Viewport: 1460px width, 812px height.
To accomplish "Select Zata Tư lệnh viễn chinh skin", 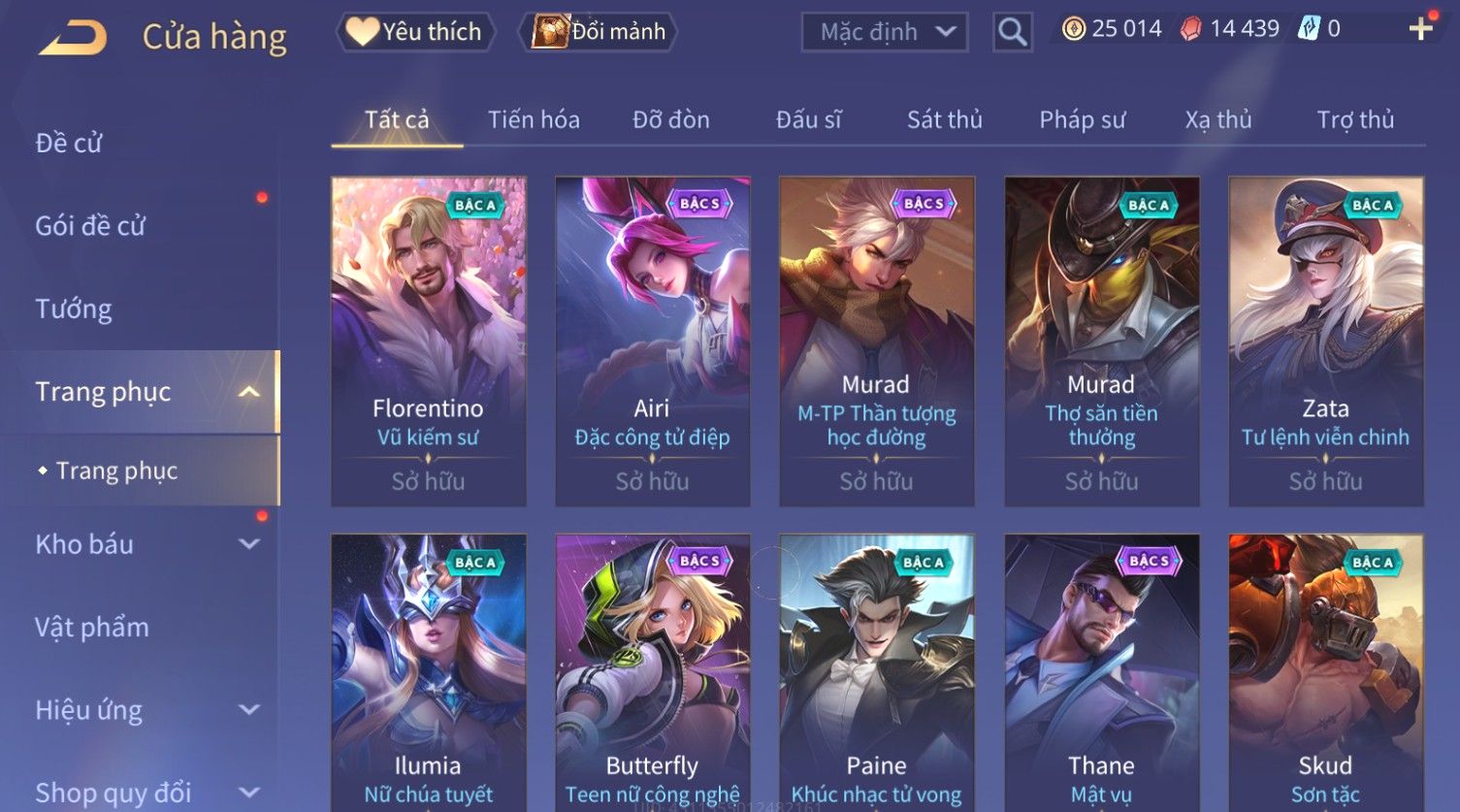I will click(1326, 341).
